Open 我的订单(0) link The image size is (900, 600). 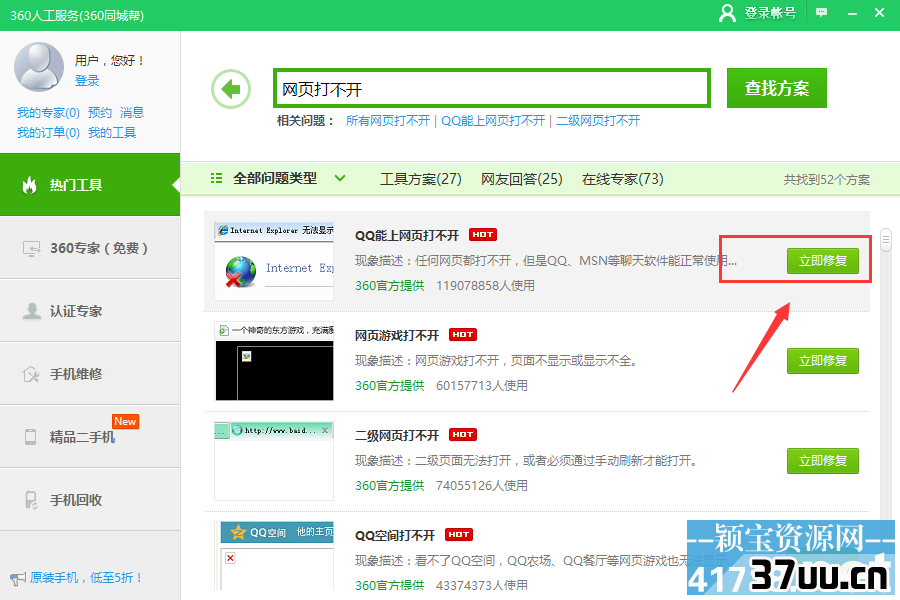(48, 133)
